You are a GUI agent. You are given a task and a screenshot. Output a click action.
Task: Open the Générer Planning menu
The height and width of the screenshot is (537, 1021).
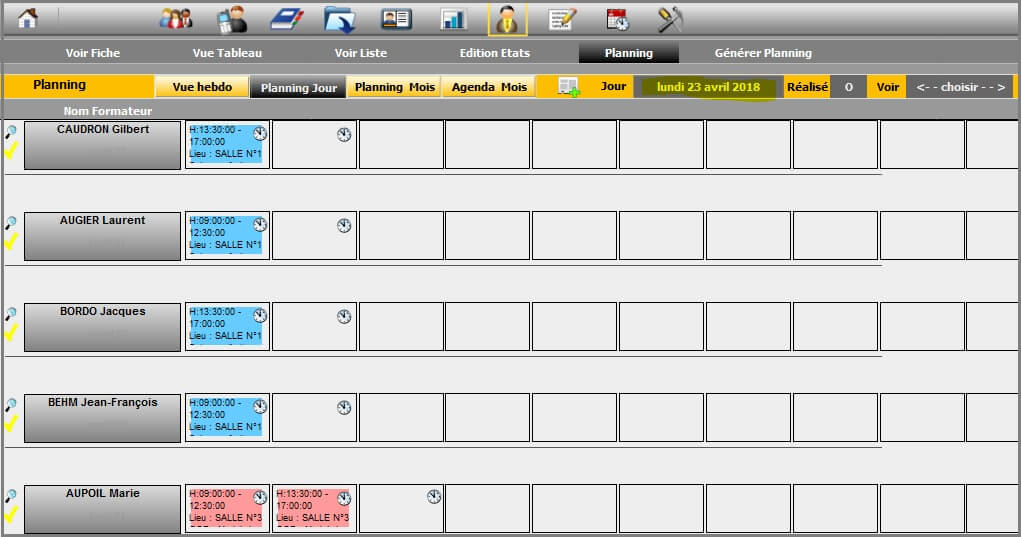(763, 53)
